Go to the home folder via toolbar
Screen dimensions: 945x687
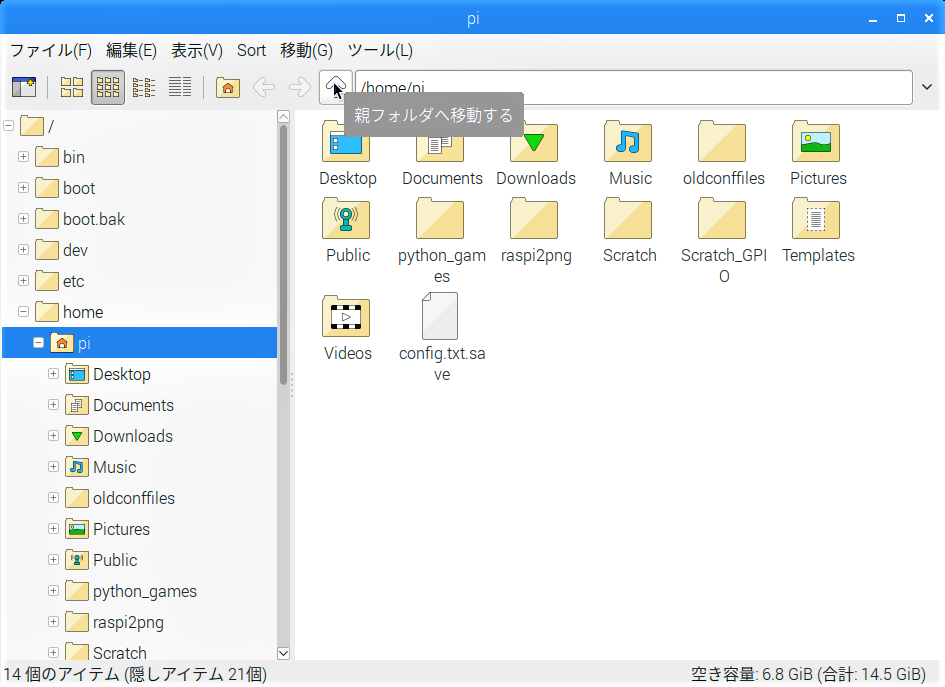(x=228, y=87)
